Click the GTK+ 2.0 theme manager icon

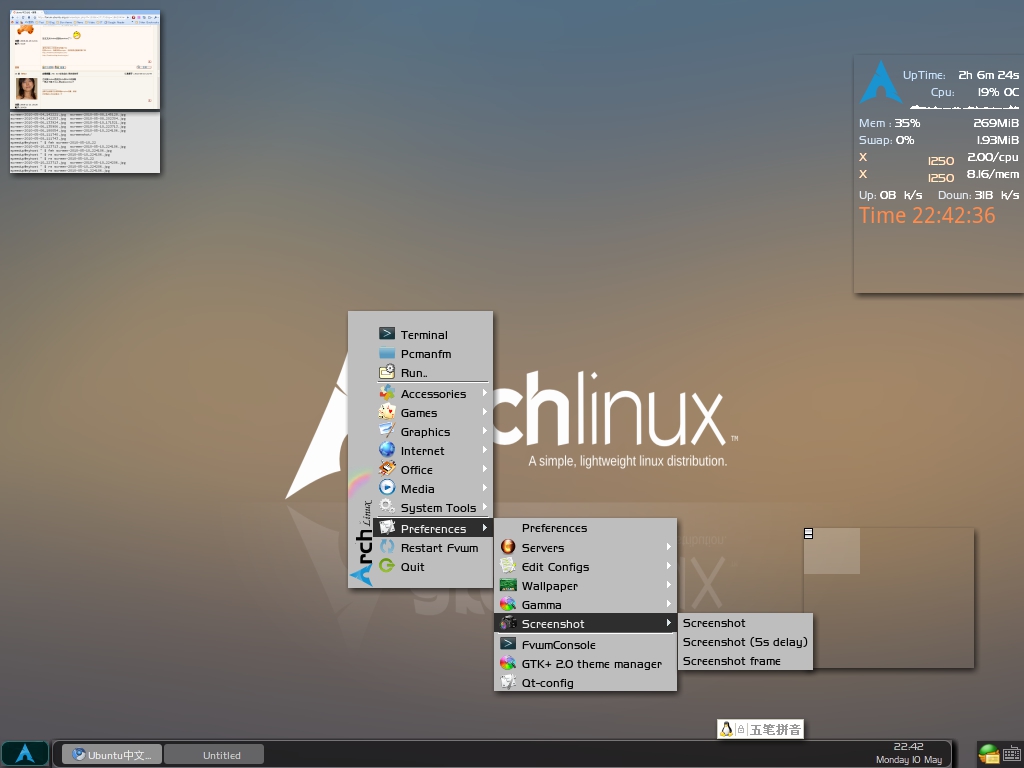508,663
